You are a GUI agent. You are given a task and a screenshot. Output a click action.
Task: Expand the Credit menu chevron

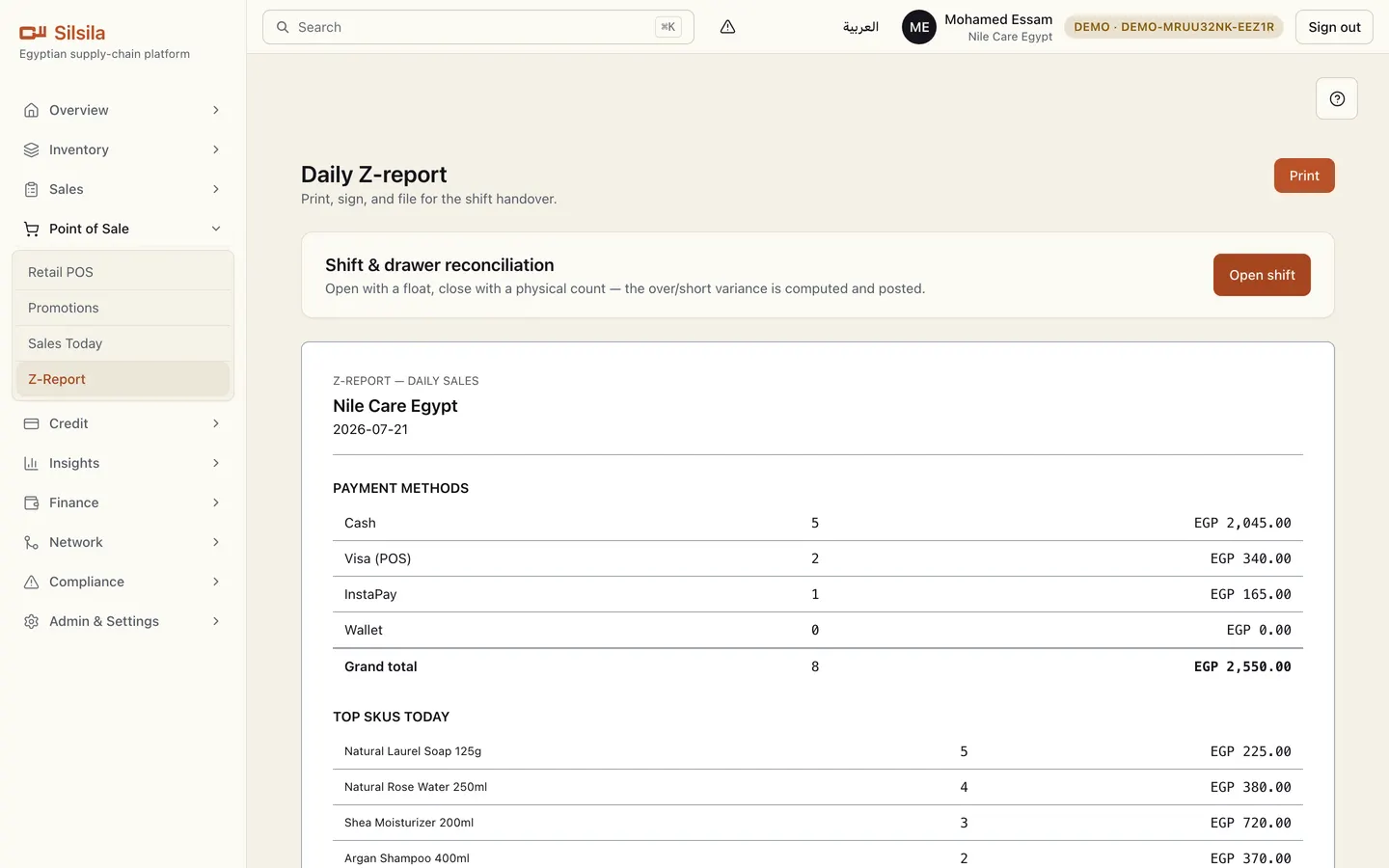click(x=216, y=423)
